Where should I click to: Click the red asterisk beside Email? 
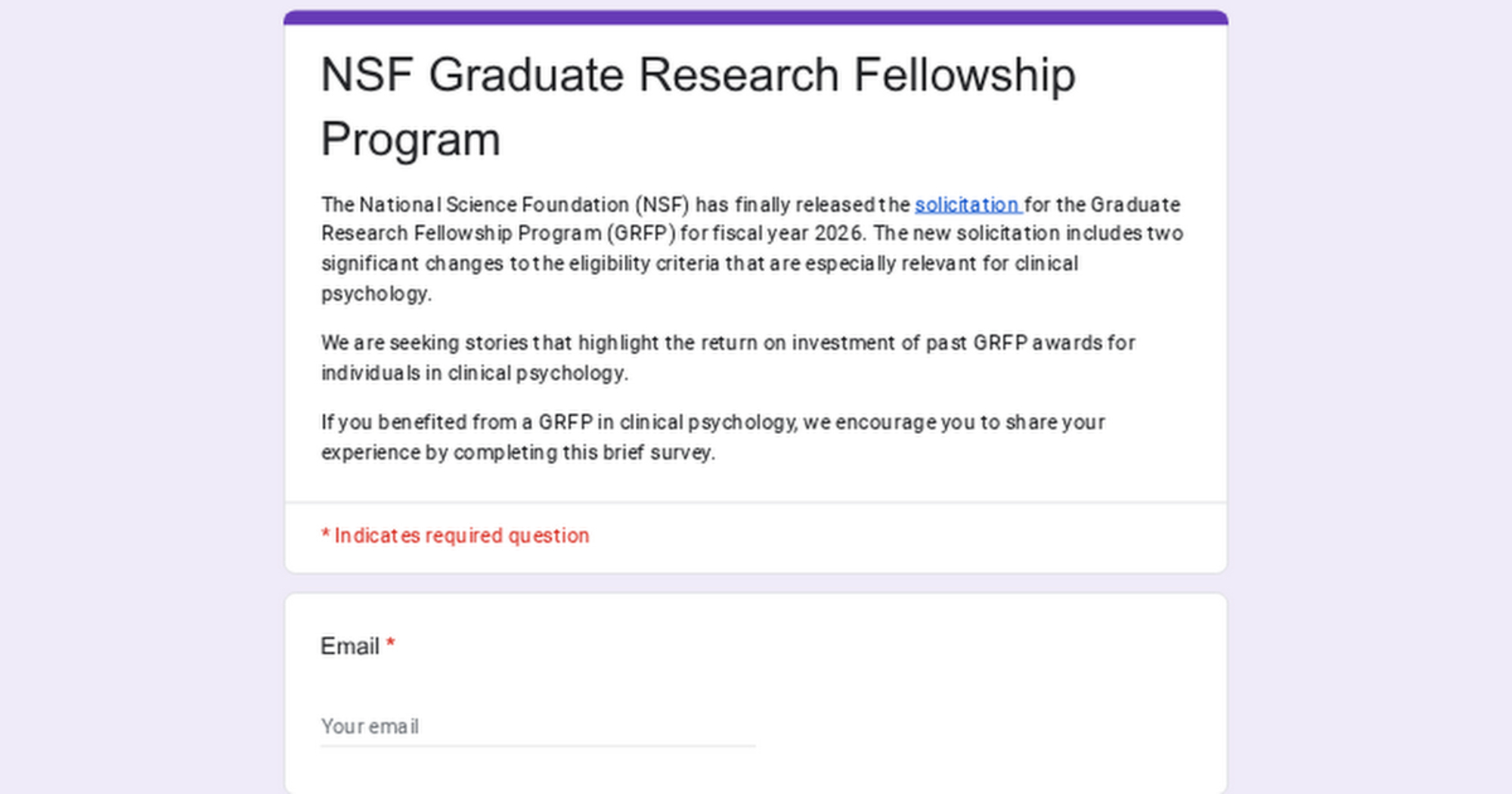point(391,644)
